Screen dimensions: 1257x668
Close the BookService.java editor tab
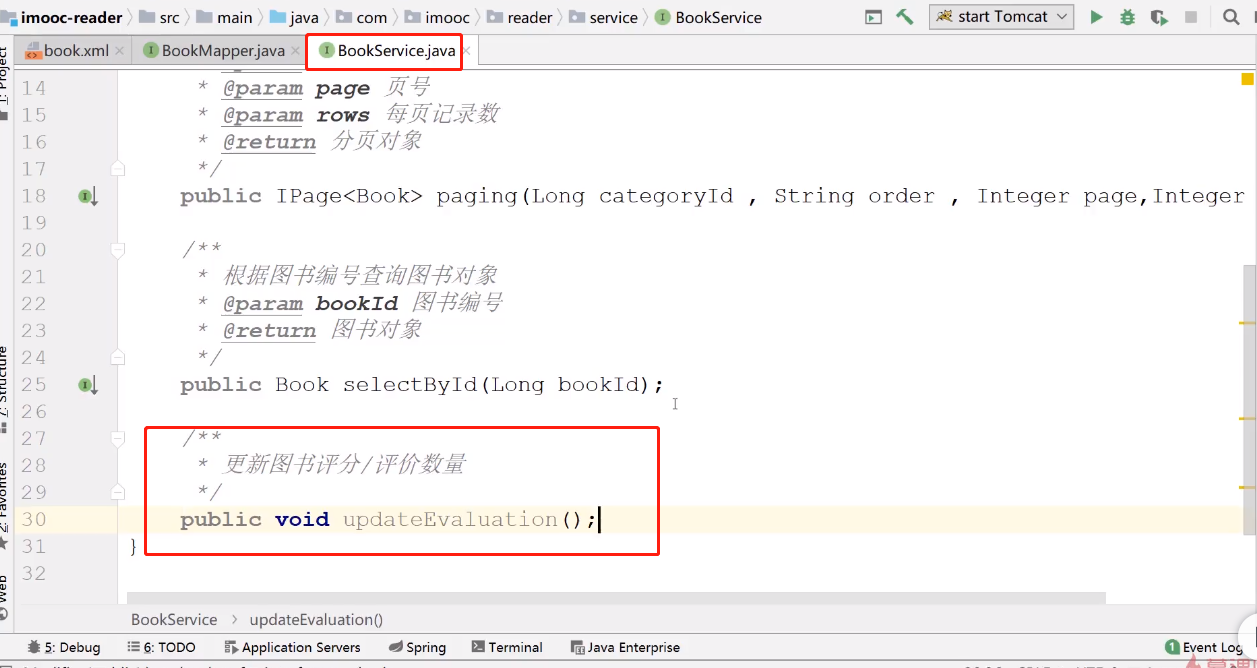[467, 50]
